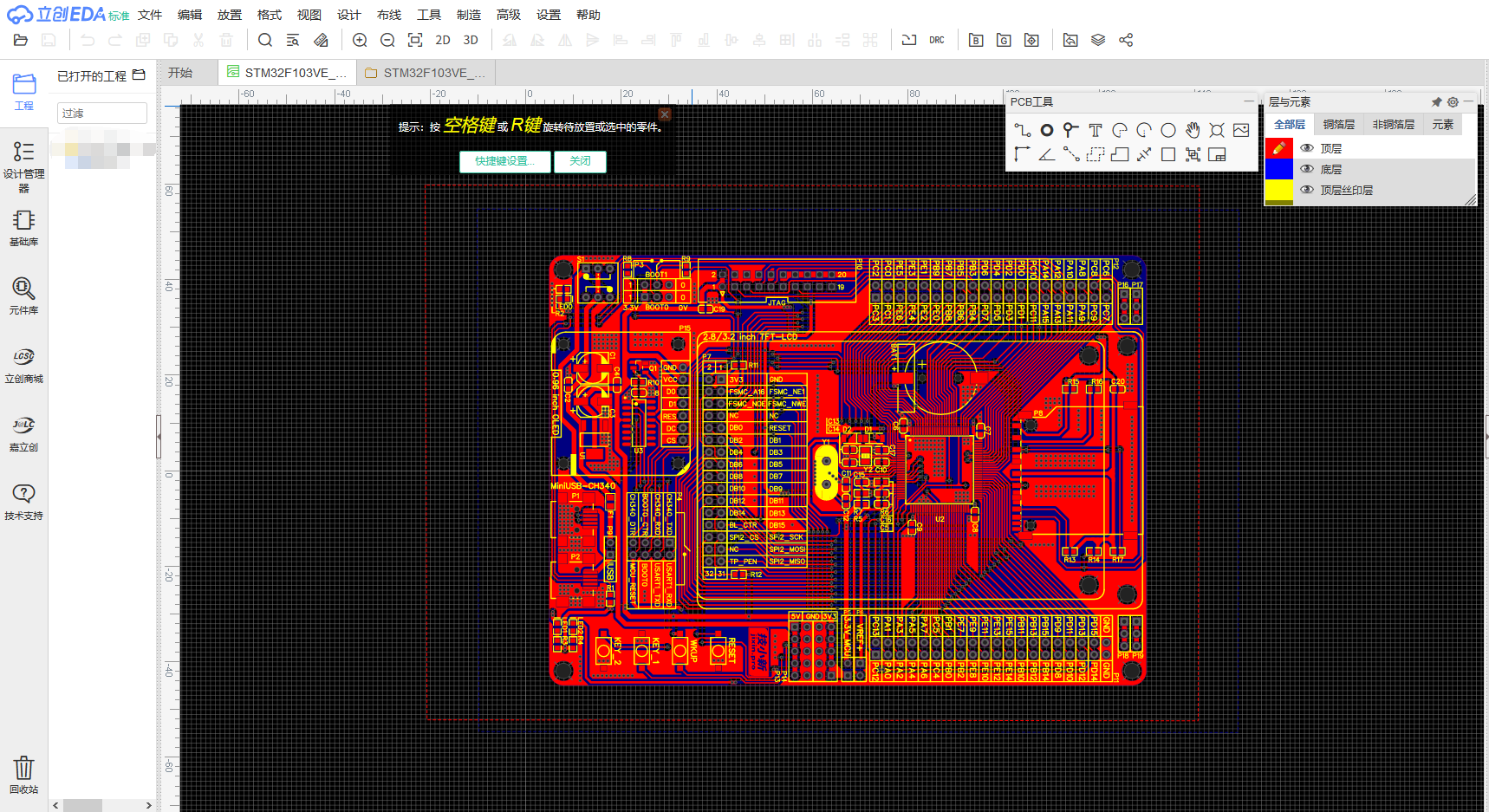Collapse the left project panel via its edge handle
This screenshot has height=812, width=1489.
[159, 436]
